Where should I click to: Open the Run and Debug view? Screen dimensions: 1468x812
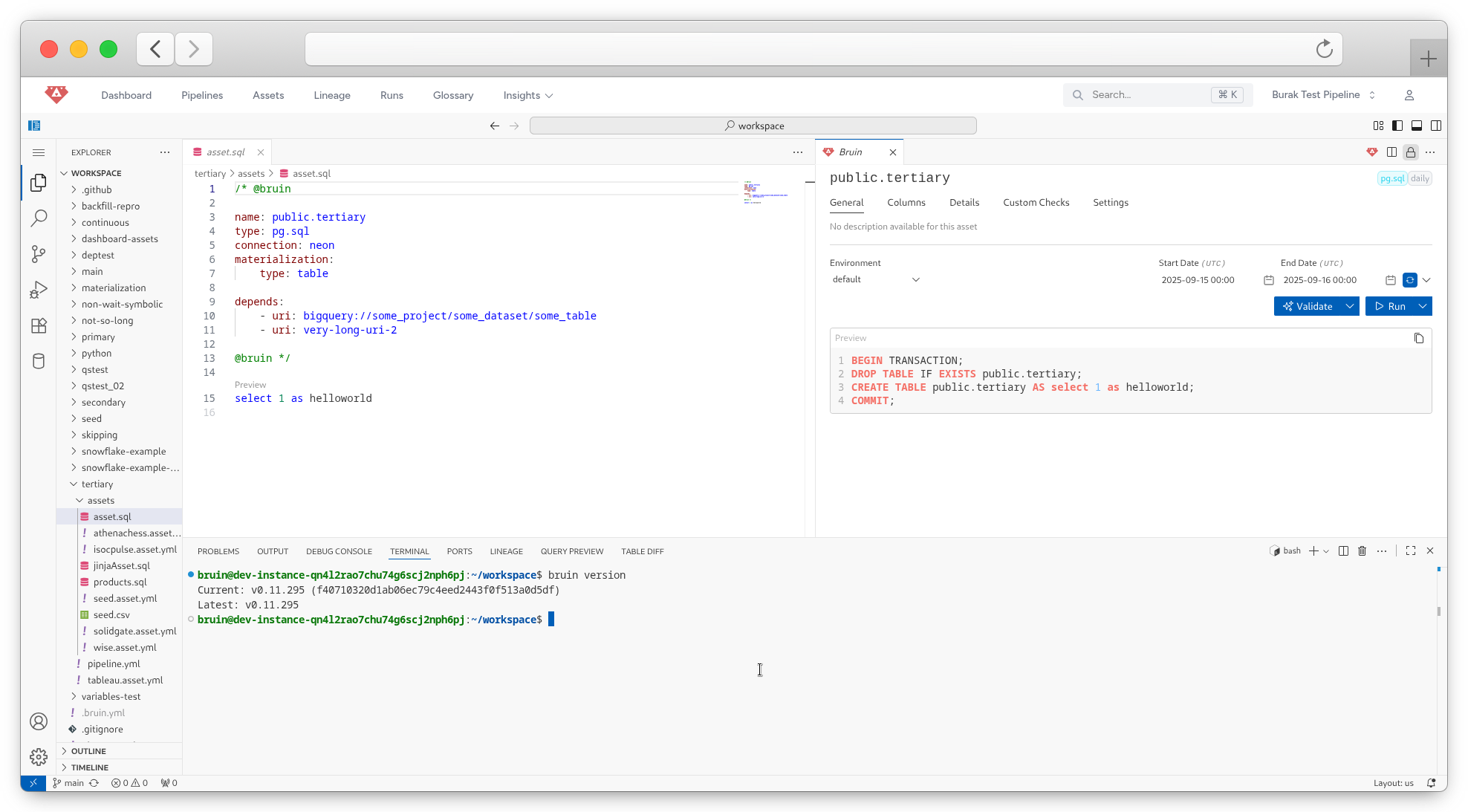point(39,290)
